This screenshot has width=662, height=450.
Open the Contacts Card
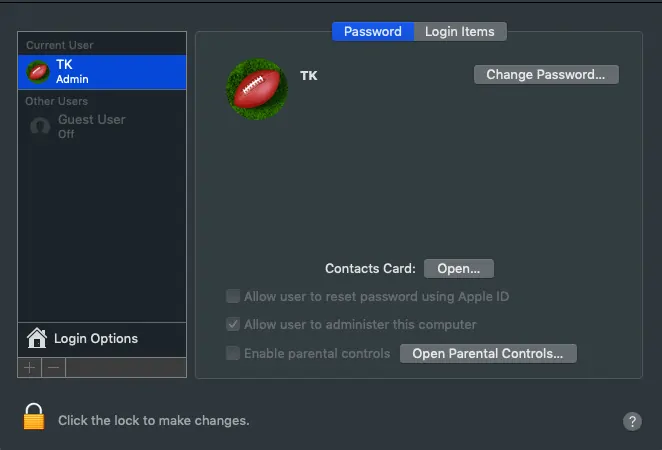[459, 268]
